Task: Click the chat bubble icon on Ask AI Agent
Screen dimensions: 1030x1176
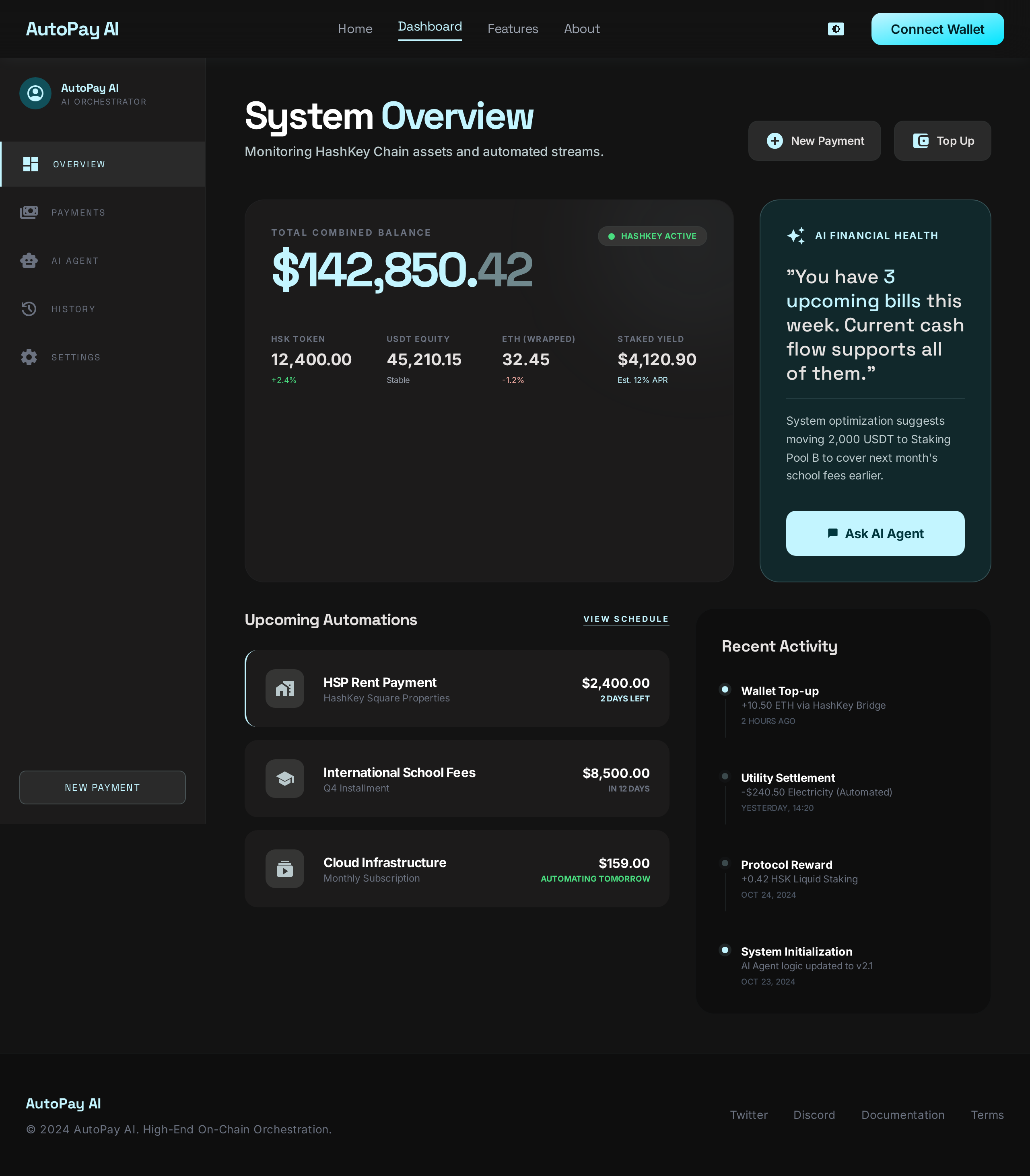Action: (832, 533)
